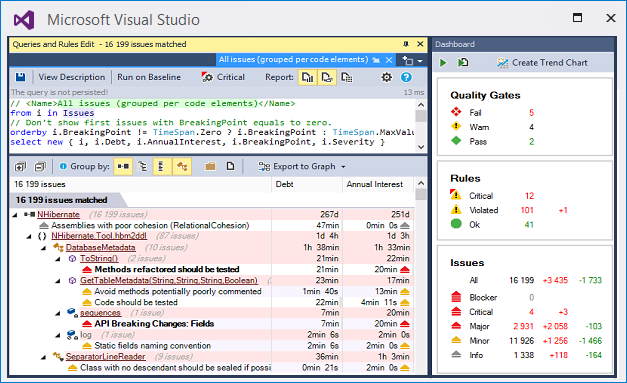Select 'API Breaking Changes: Fields' row
The image size is (627, 383).
(212, 324)
